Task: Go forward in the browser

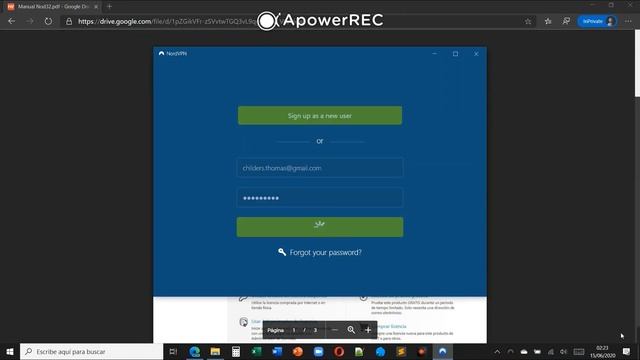Action: click(x=30, y=21)
